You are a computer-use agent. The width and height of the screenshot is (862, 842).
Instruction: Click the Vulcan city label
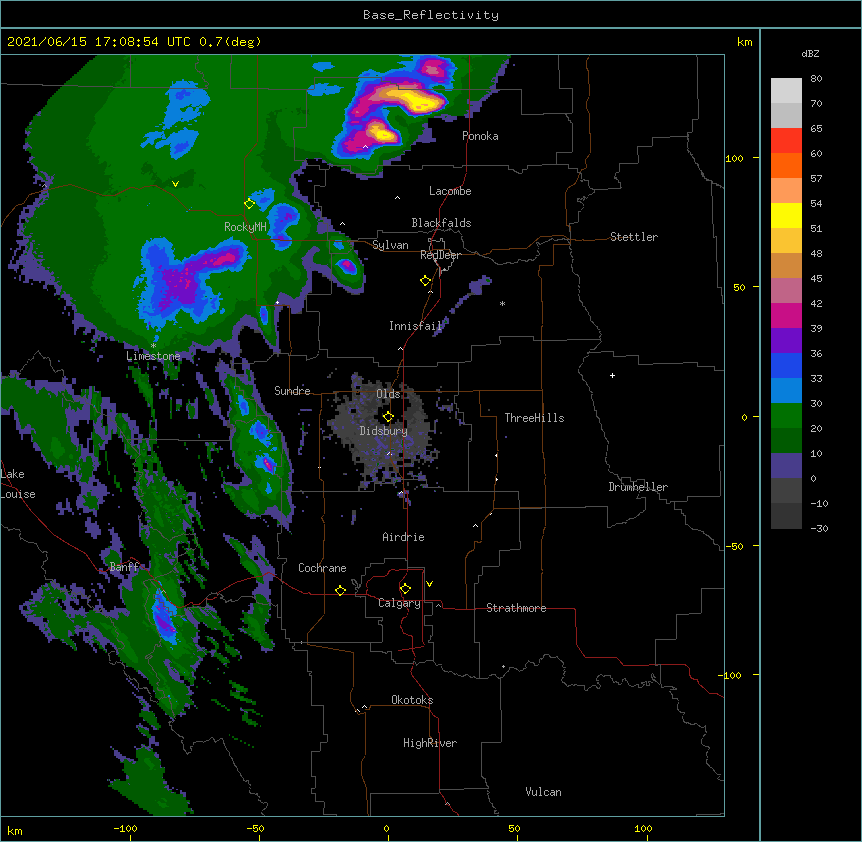tap(543, 792)
